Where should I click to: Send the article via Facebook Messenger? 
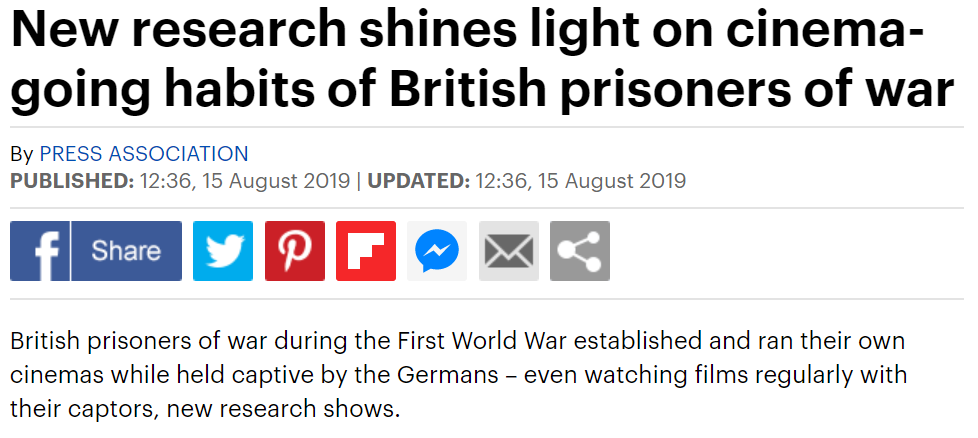437,251
